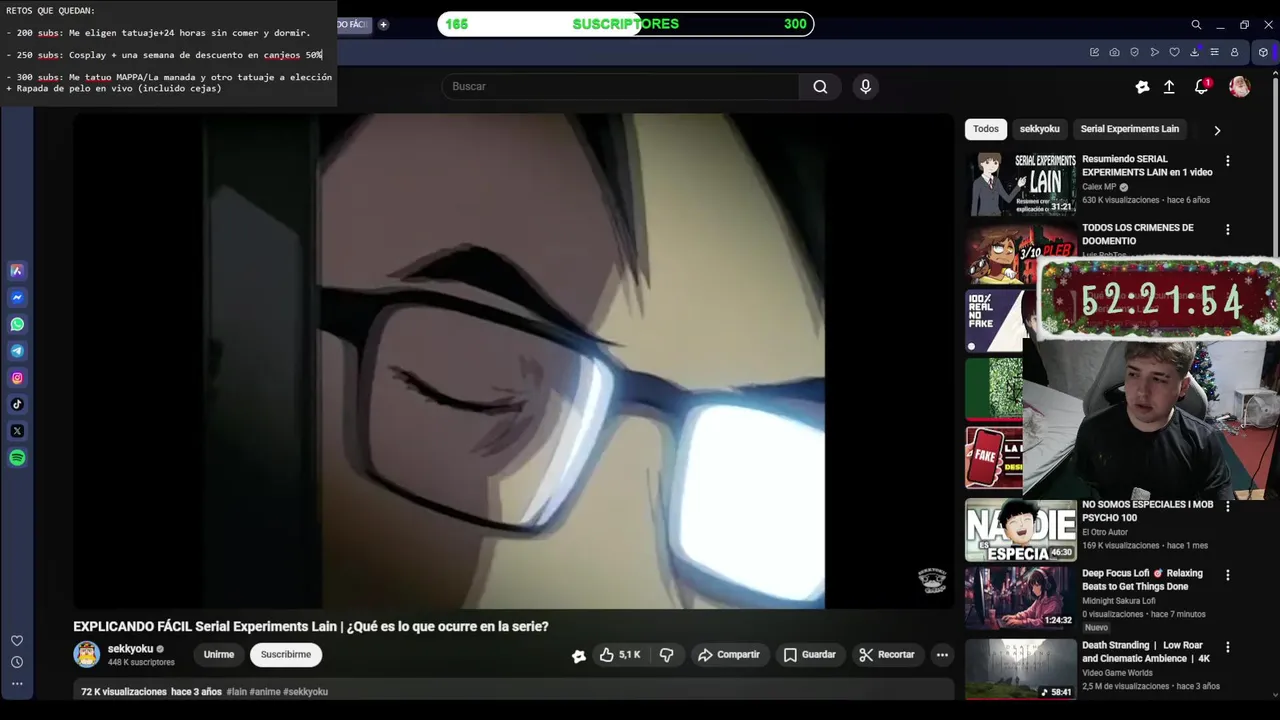Viewport: 1280px width, 720px height.
Task: Open Spotify in Opera sidebar
Action: tap(17, 458)
